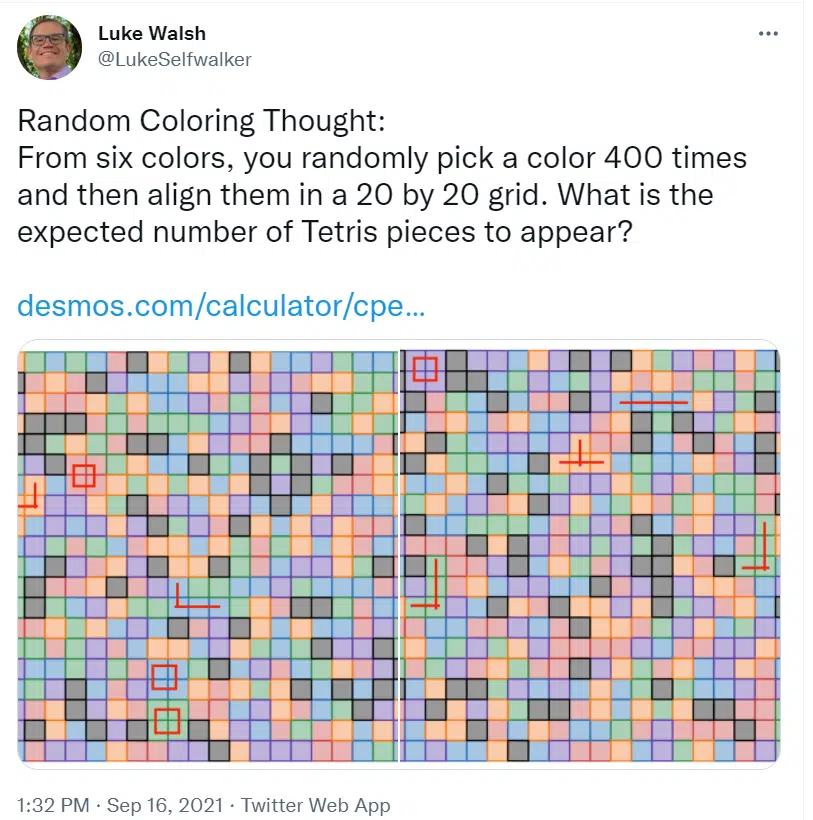Open the three-dot more options menu
Image resolution: width=813 pixels, height=820 pixels.
[x=768, y=33]
